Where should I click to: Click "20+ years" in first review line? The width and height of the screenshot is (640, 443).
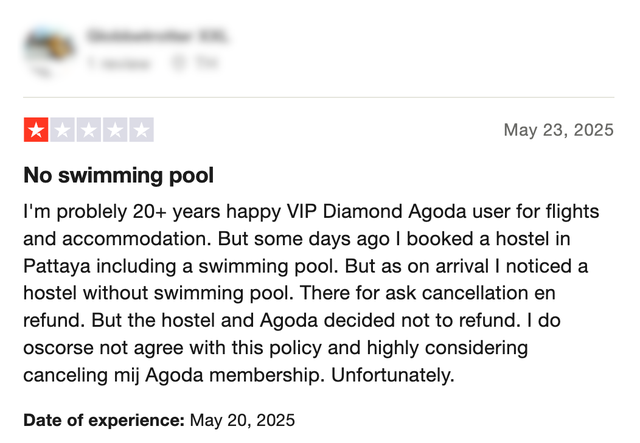coord(176,212)
